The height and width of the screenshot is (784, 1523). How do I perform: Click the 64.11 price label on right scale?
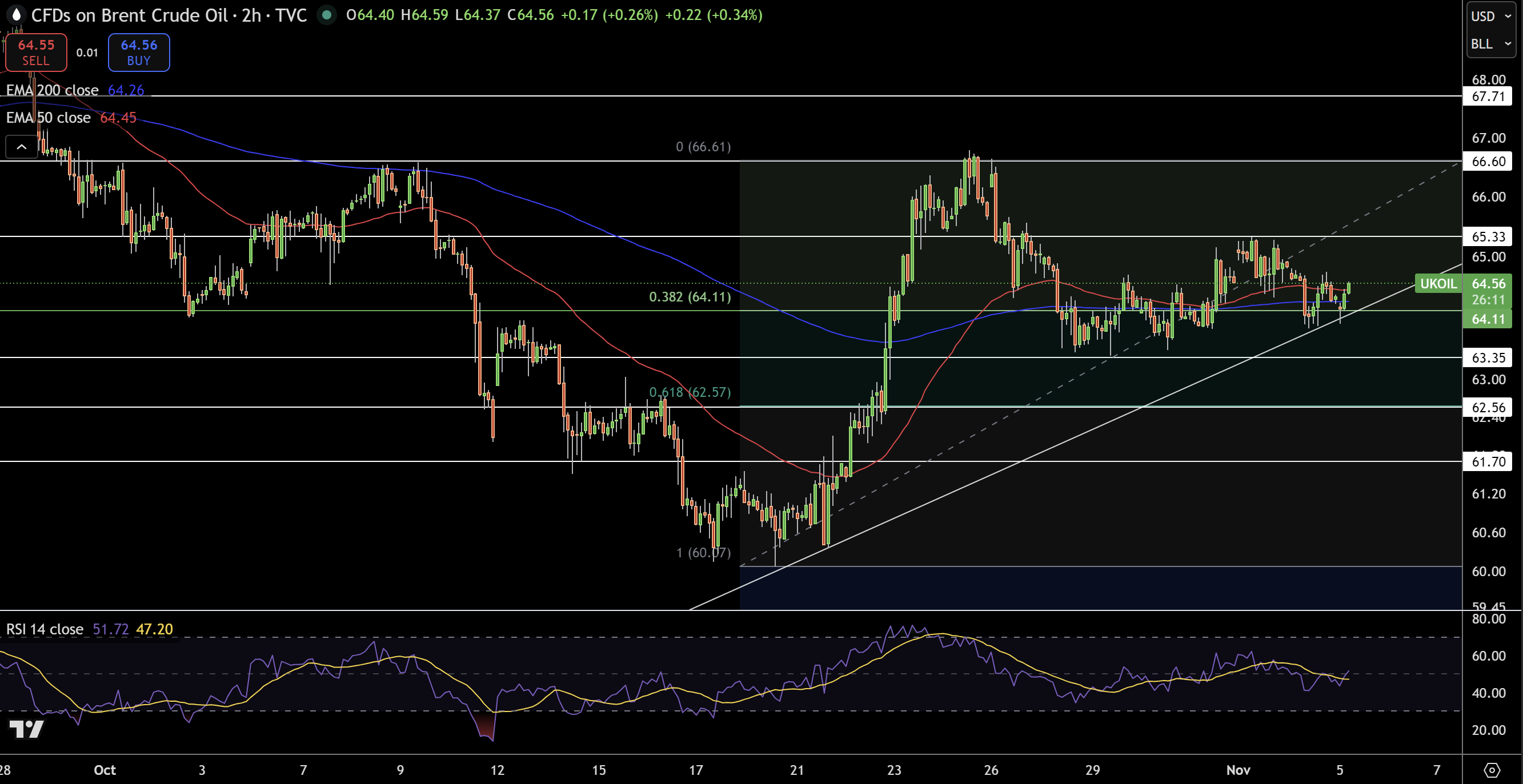point(1488,319)
